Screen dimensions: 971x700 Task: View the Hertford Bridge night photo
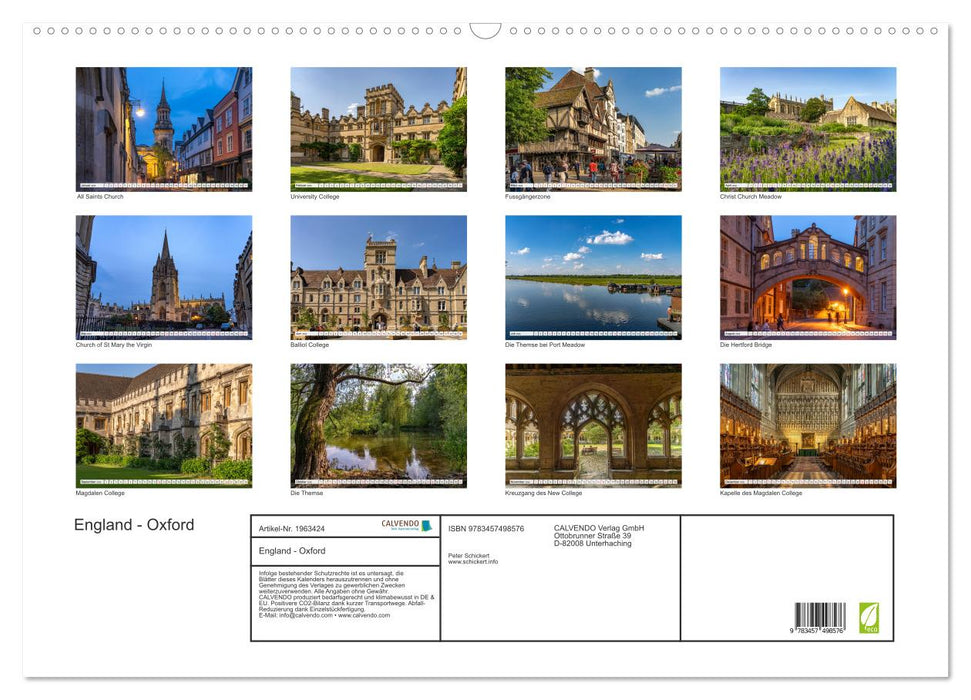coord(808,277)
